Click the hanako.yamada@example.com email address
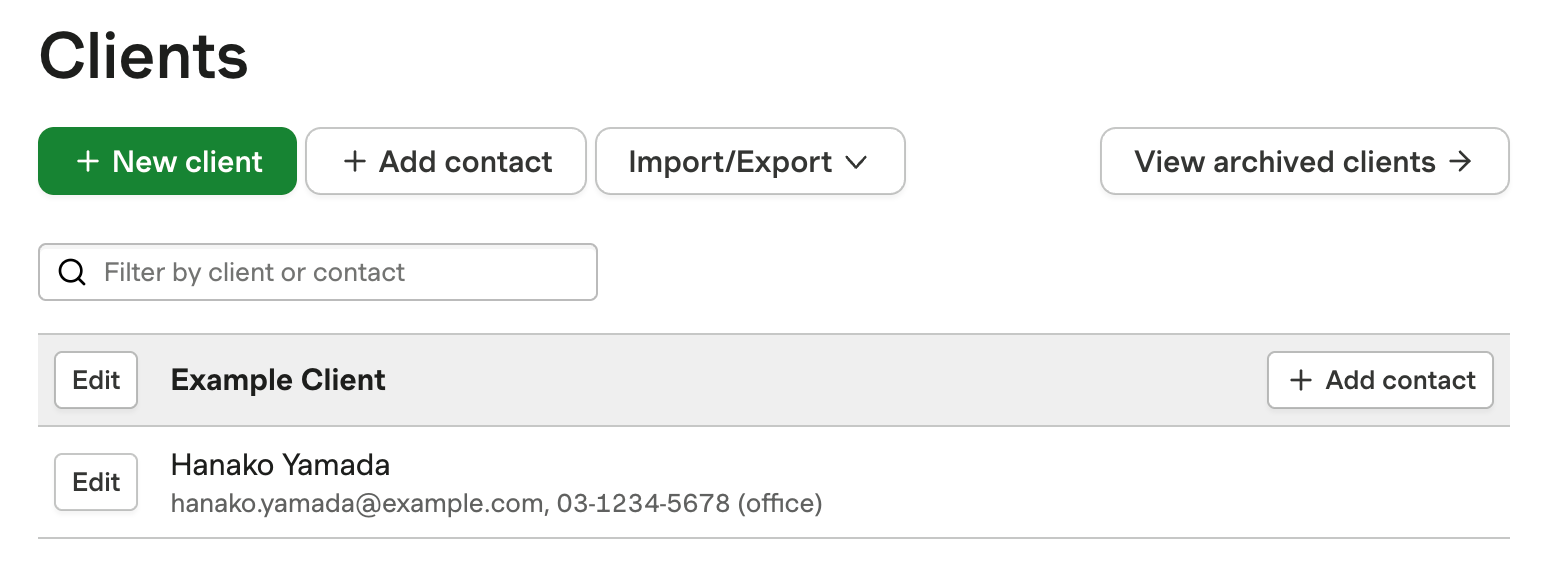This screenshot has width=1544, height=578. [357, 503]
